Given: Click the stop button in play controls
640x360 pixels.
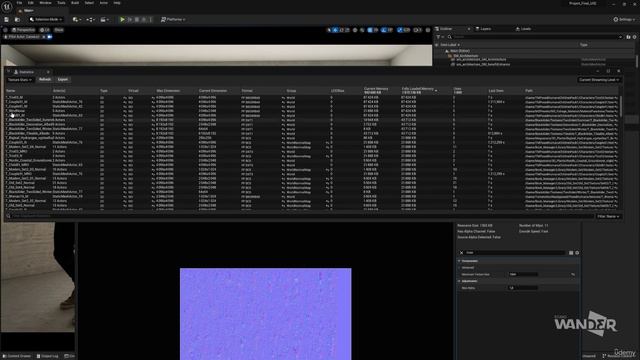Looking at the screenshot, I should point(137,20).
